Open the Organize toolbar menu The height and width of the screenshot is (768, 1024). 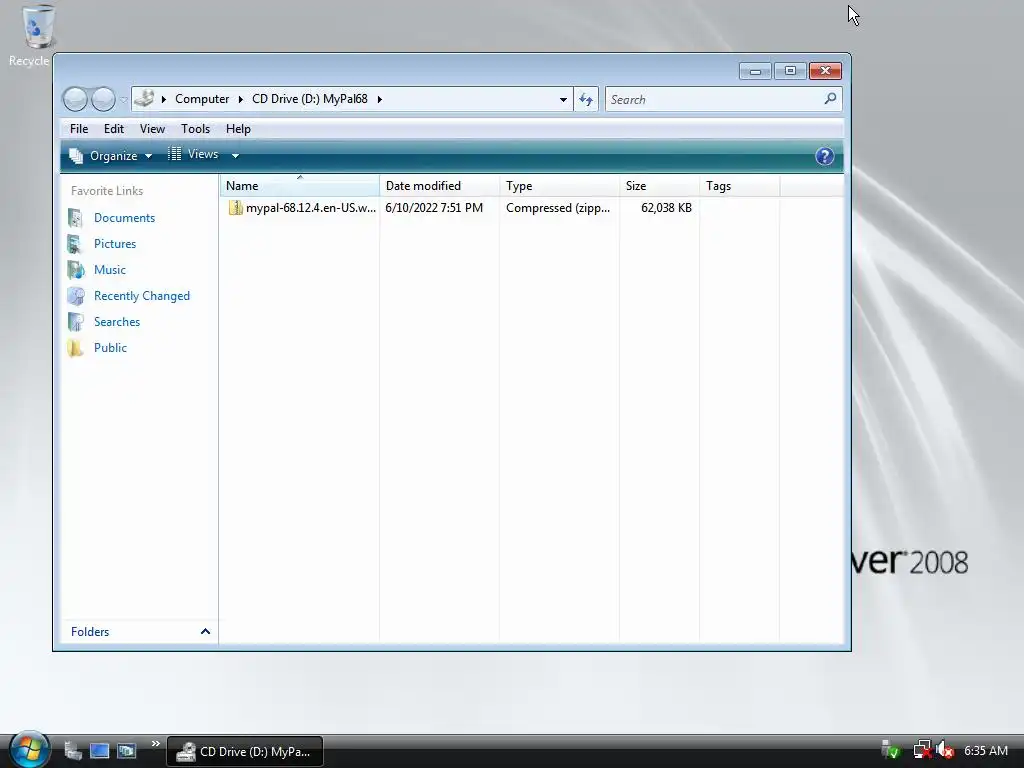110,155
